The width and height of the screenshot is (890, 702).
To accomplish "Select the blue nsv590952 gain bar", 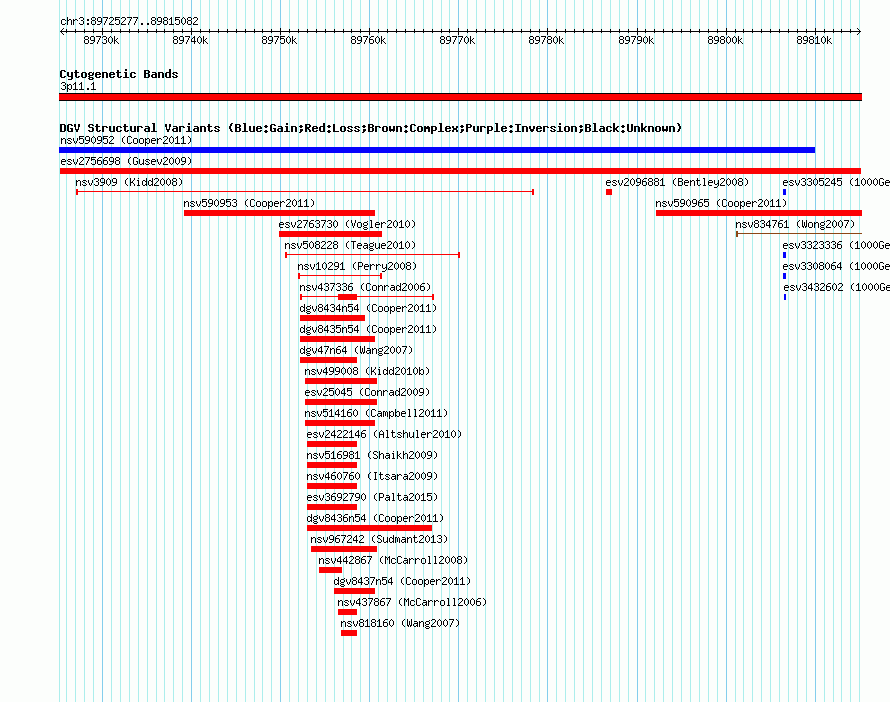I will (x=437, y=150).
